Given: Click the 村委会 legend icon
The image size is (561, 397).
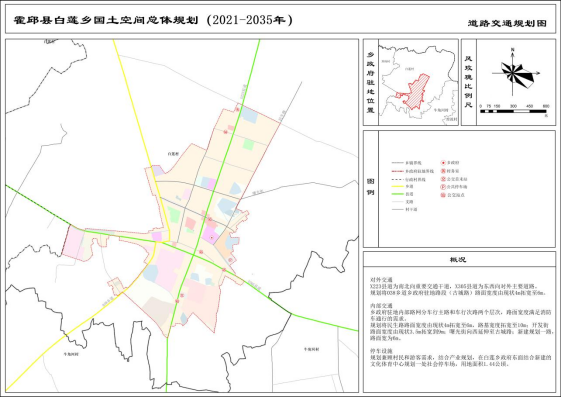Looking at the screenshot, I should tap(443, 171).
